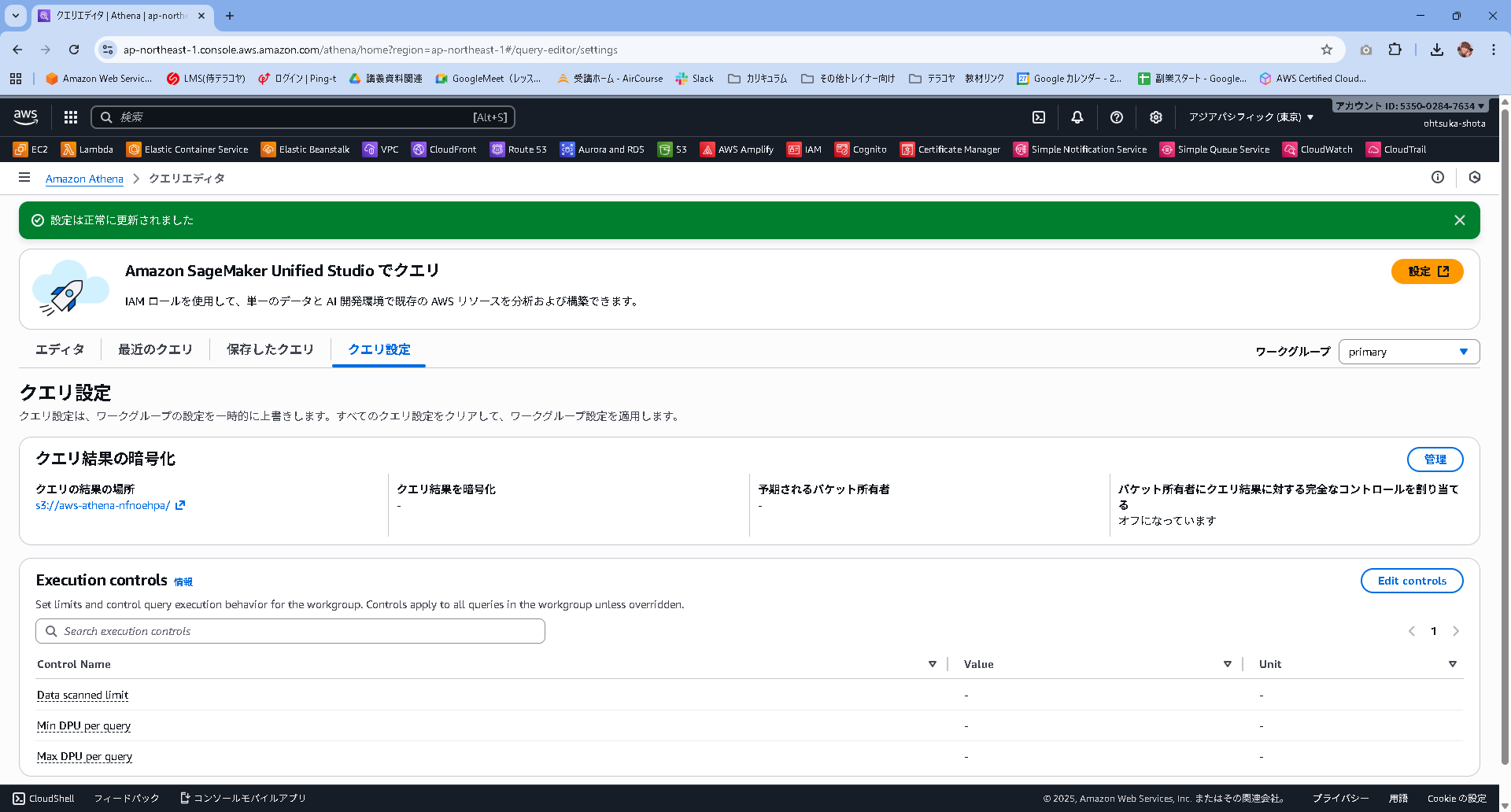Viewport: 1511px width, 812px height.
Task: Open Chrome tab search dropdown
Action: 16,16
